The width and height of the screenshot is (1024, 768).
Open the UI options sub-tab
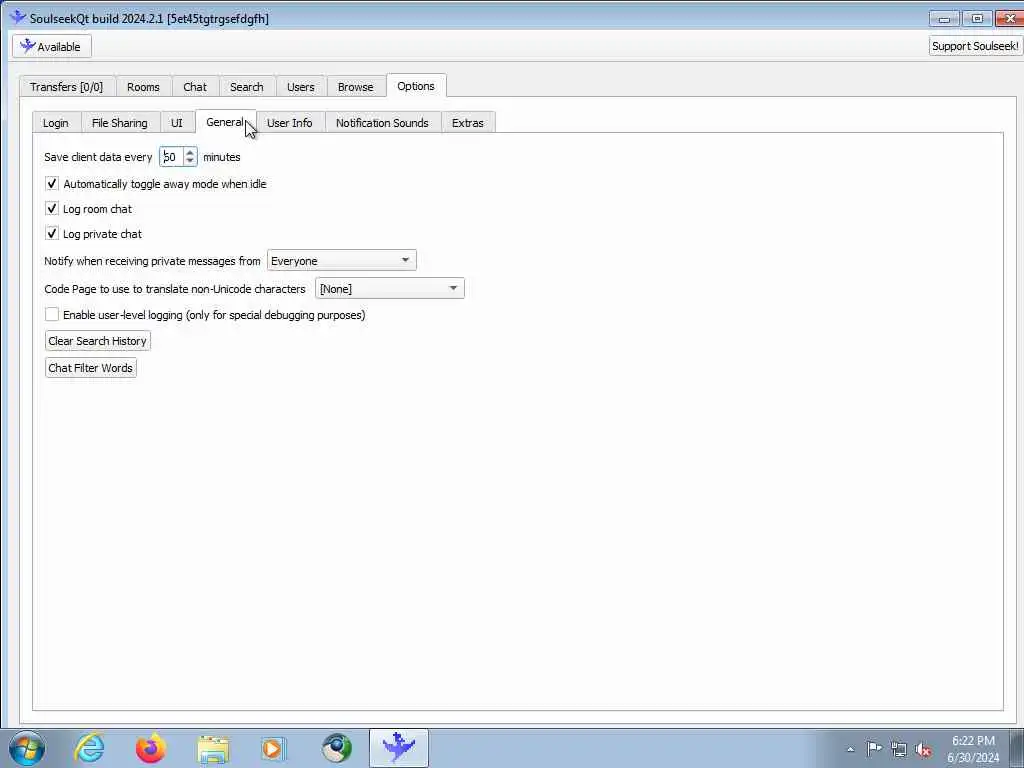(x=176, y=123)
